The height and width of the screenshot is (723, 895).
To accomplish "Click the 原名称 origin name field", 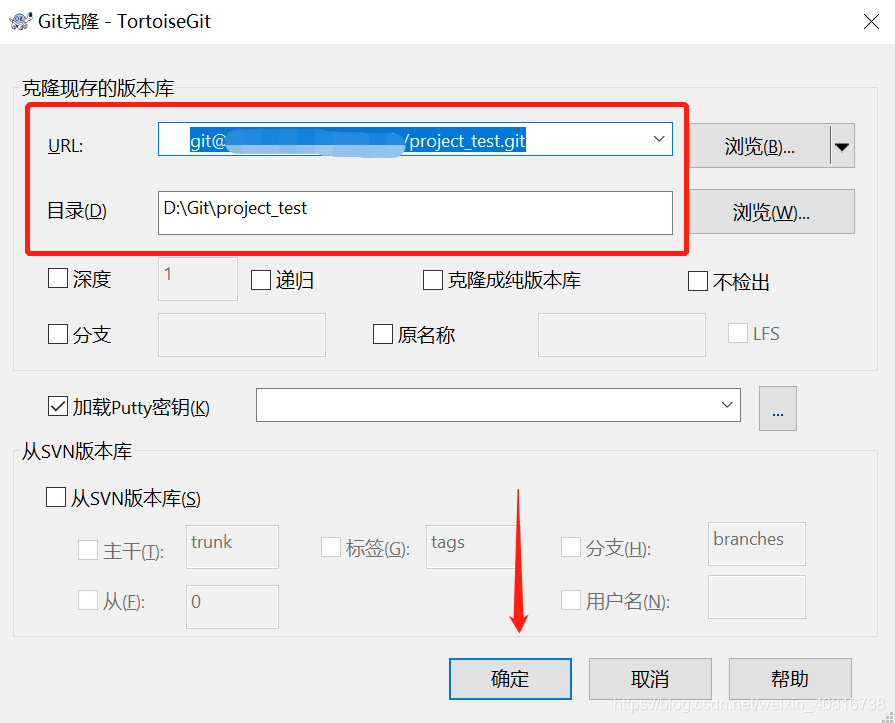I will [x=622, y=335].
